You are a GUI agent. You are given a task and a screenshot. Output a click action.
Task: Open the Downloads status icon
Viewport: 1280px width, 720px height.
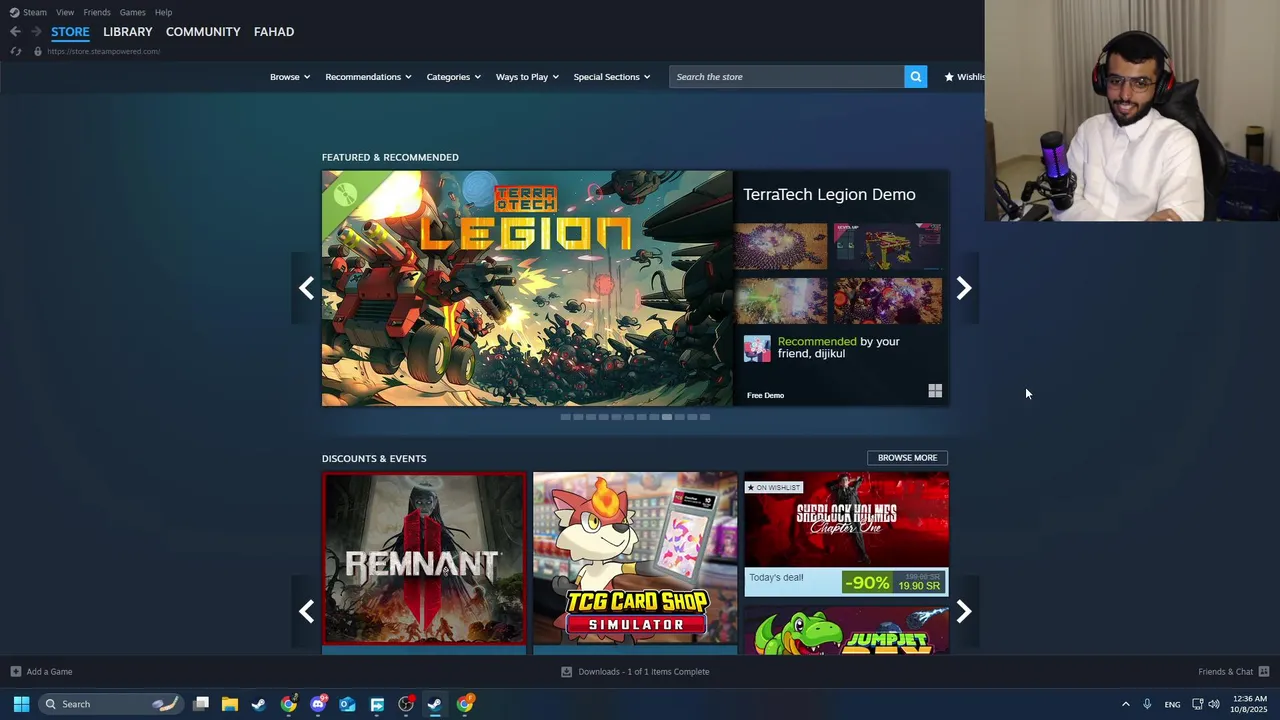point(567,672)
